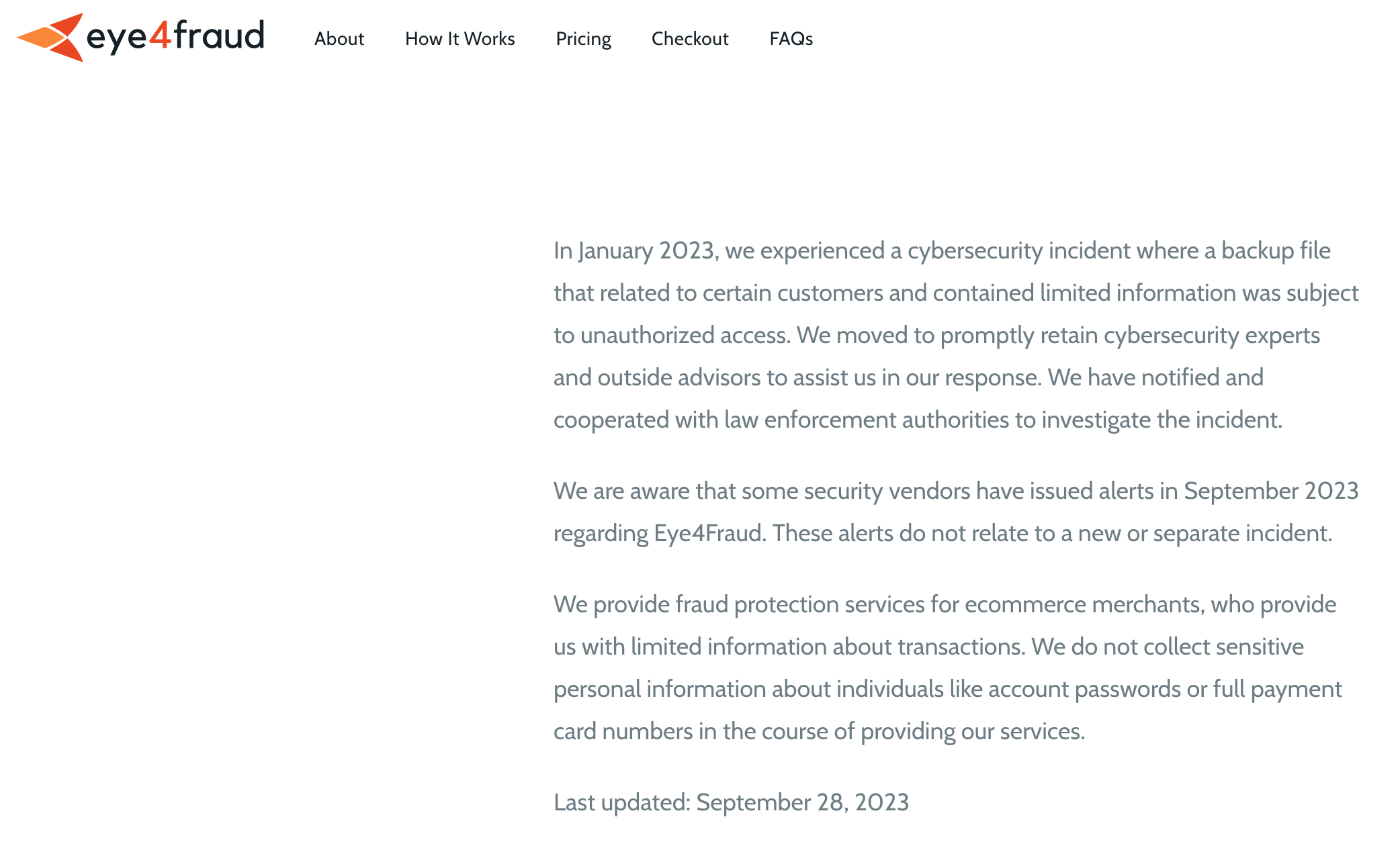This screenshot has height=850, width=1400.
Task: Select the orange logo mark in header
Action: coord(49,37)
